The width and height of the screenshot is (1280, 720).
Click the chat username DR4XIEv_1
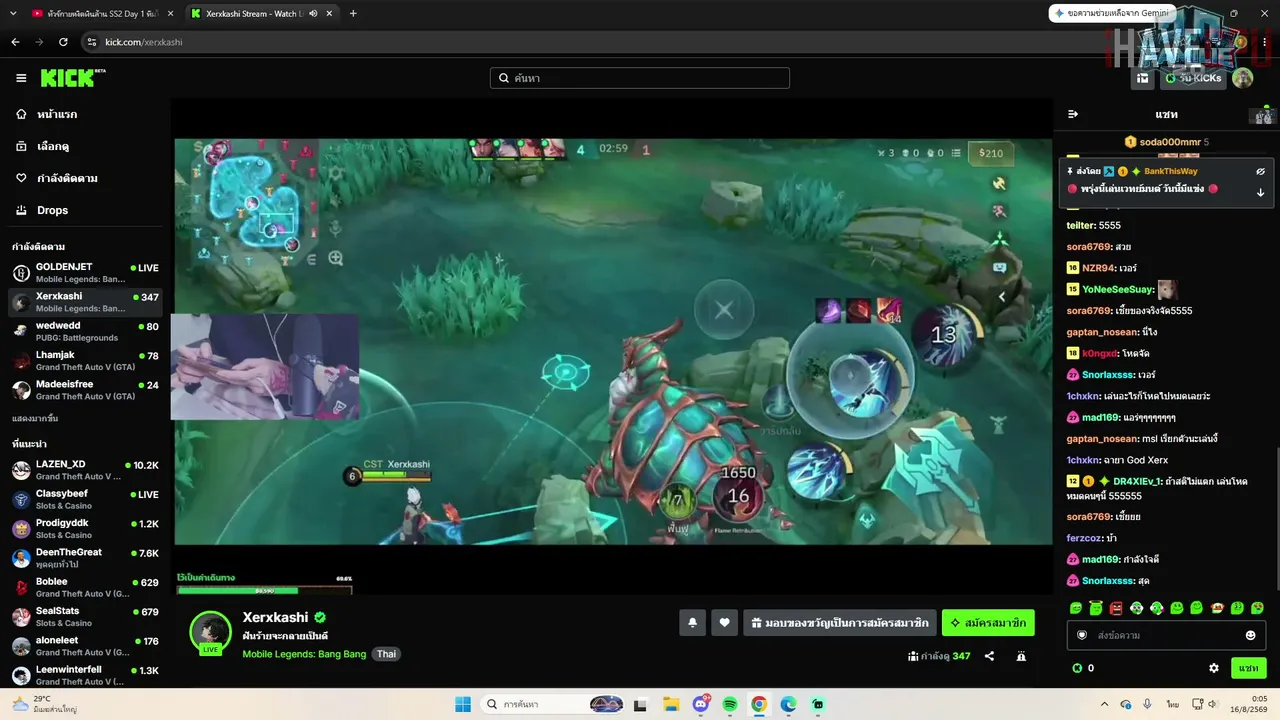tap(1136, 481)
